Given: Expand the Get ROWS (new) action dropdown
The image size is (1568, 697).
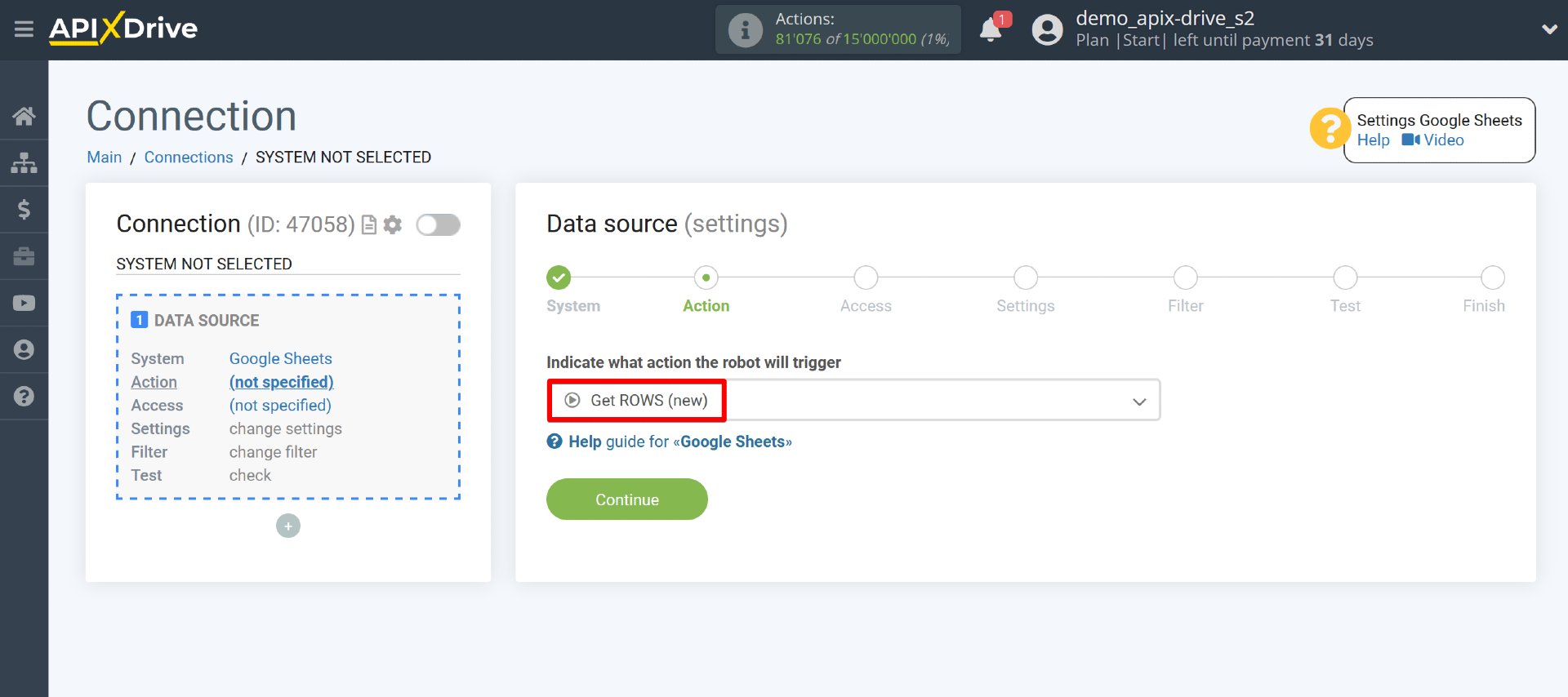Looking at the screenshot, I should [853, 401].
